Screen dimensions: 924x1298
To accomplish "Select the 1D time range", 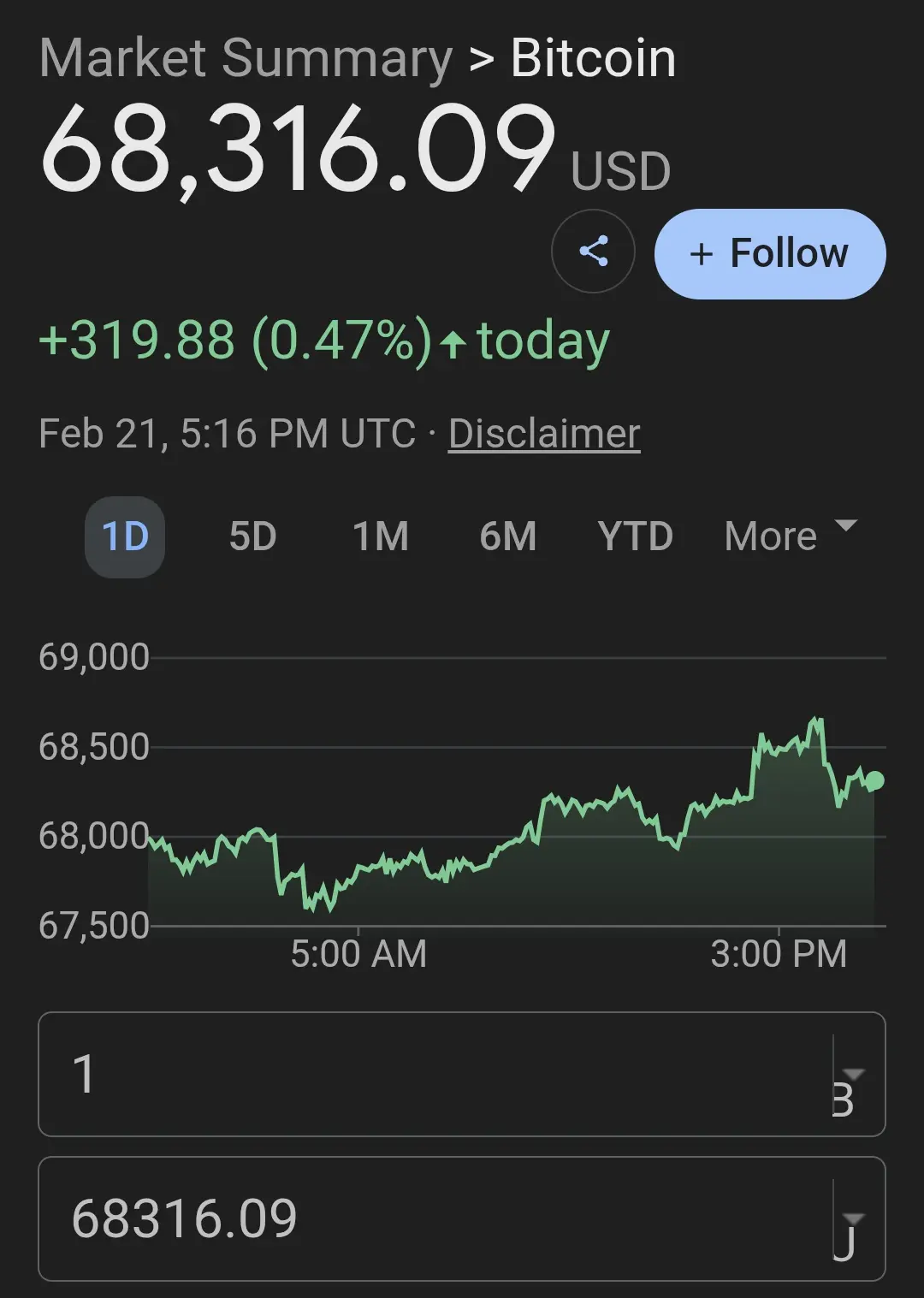I will pos(125,537).
